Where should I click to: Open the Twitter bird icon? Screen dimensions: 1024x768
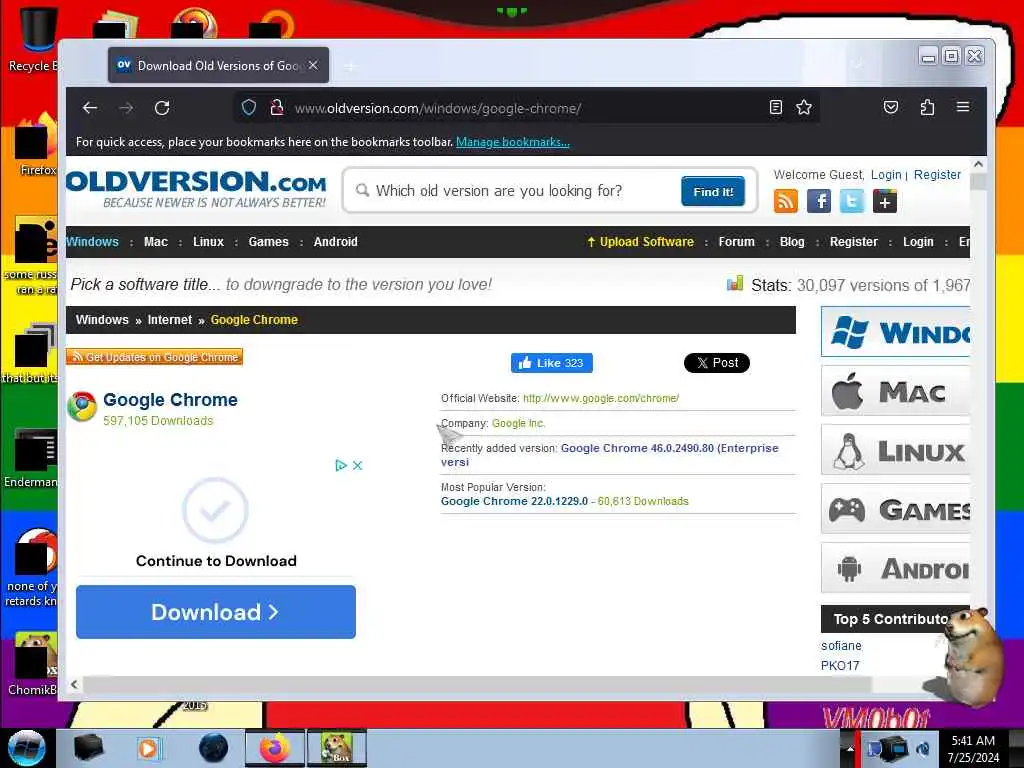852,201
